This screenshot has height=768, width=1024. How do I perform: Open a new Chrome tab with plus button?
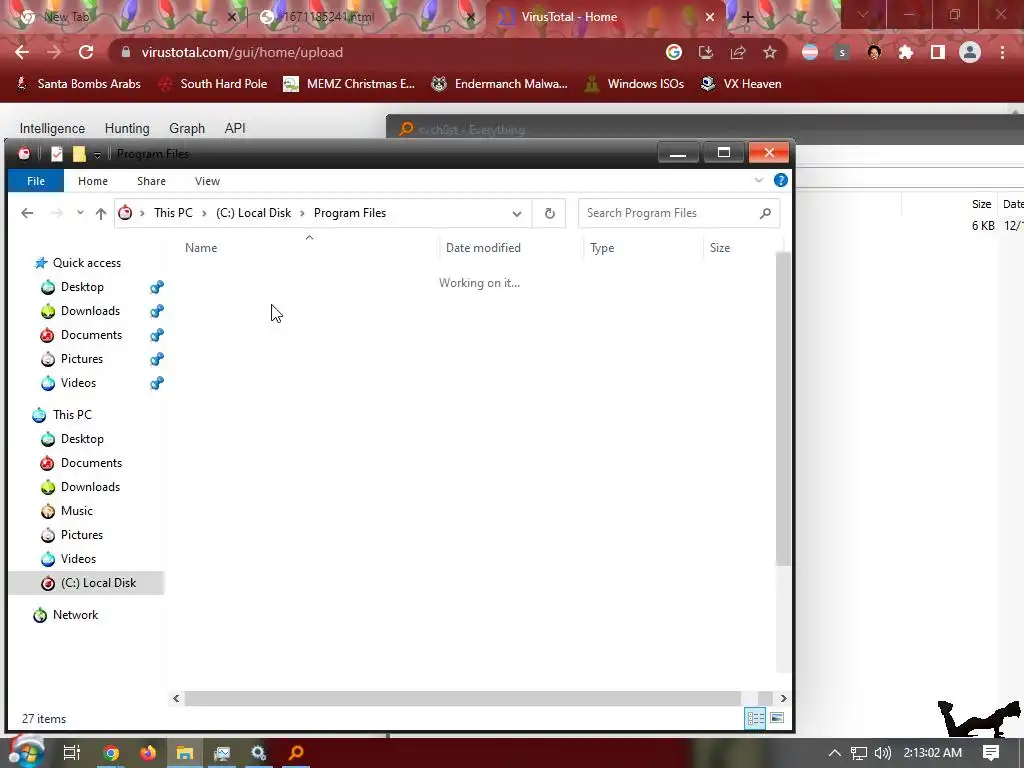click(x=748, y=17)
